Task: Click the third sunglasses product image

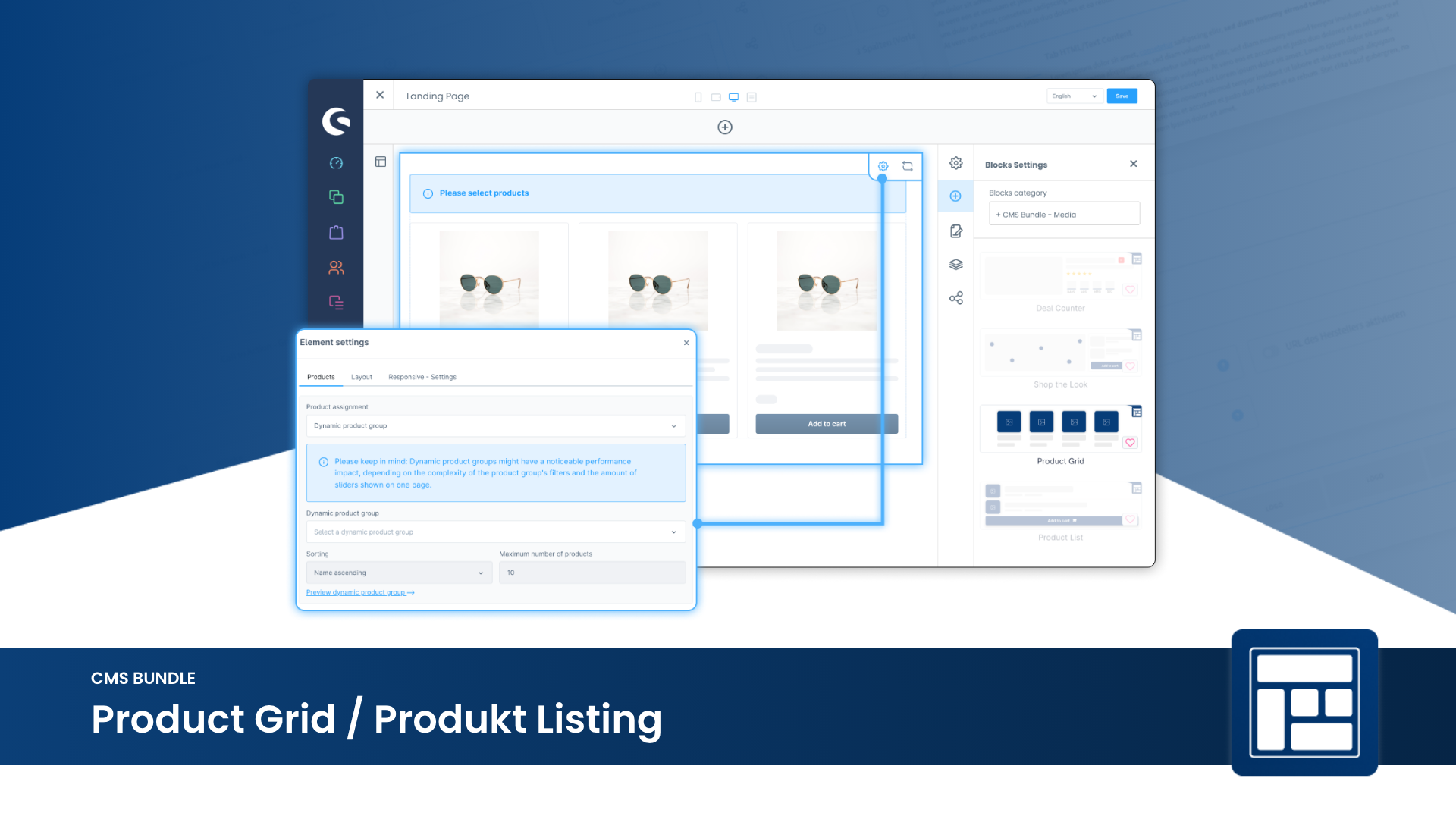Action: 827,281
